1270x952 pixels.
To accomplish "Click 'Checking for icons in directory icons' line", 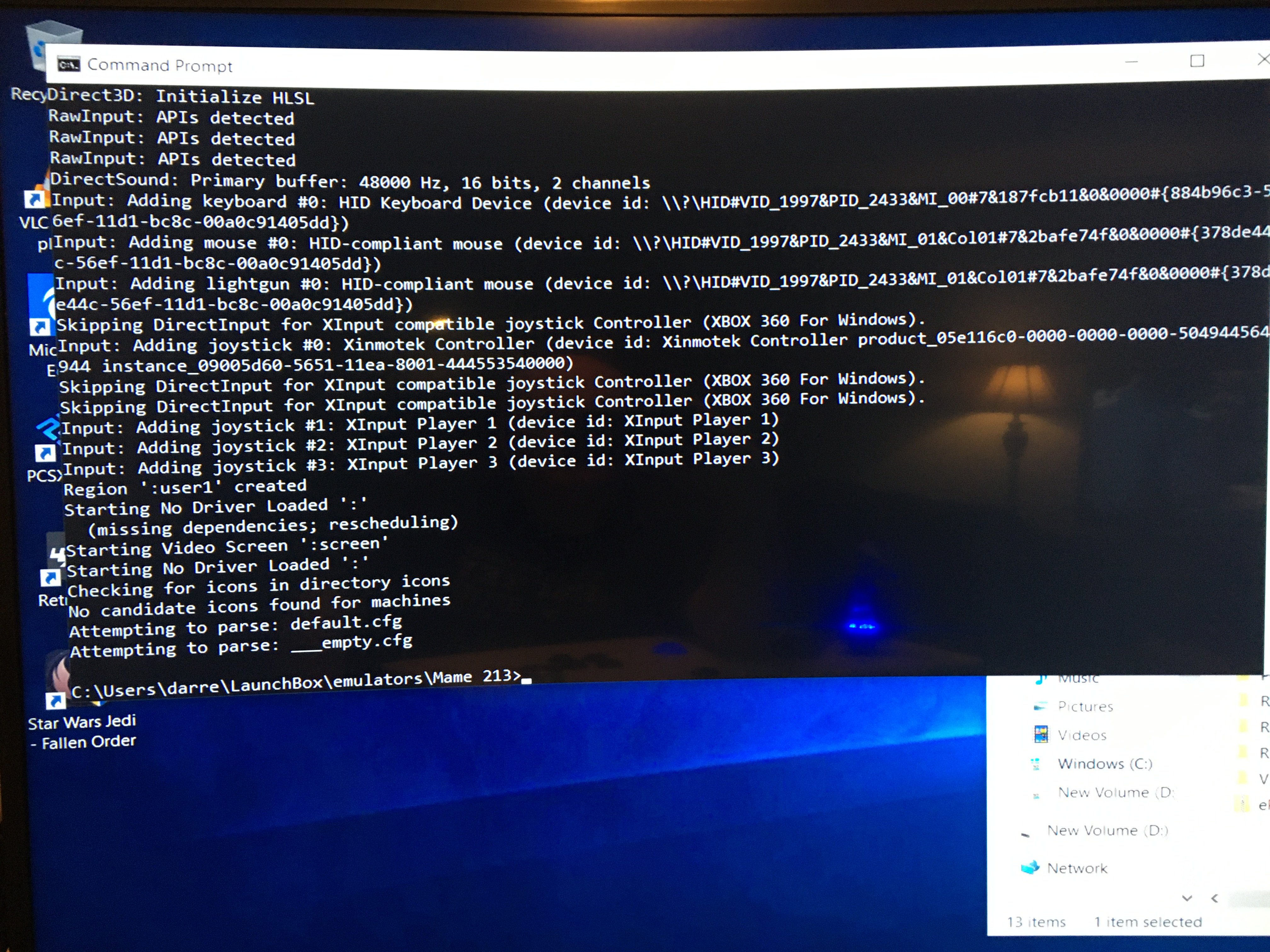I will pyautogui.click(x=258, y=586).
